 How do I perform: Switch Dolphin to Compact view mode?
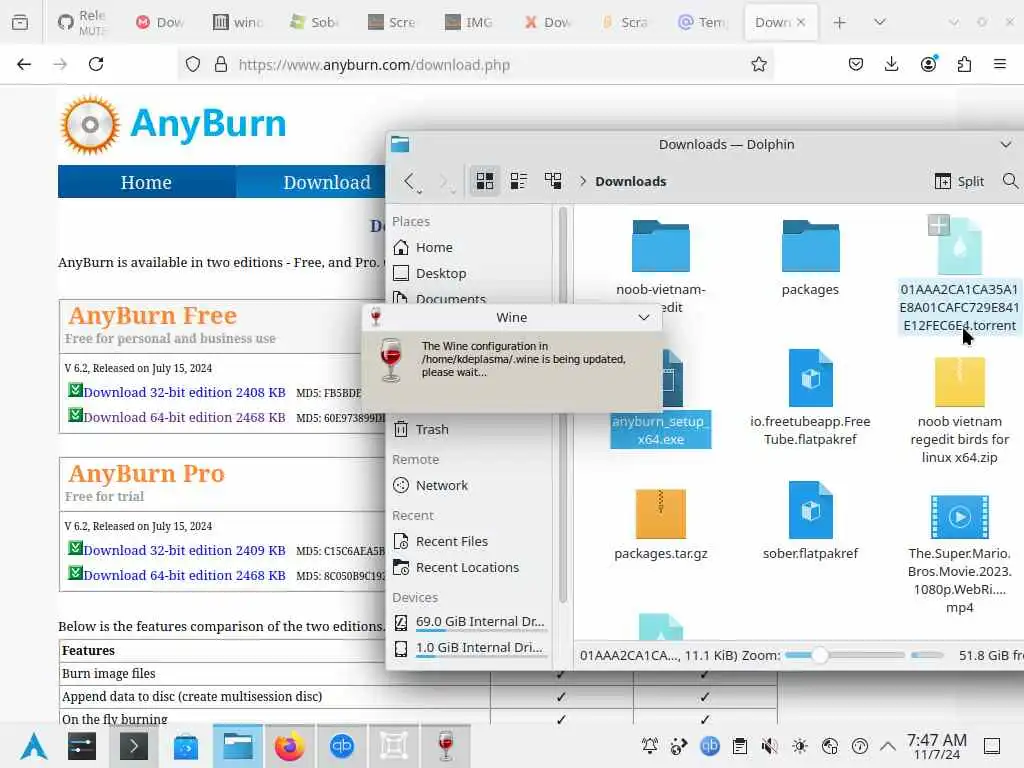coord(519,181)
